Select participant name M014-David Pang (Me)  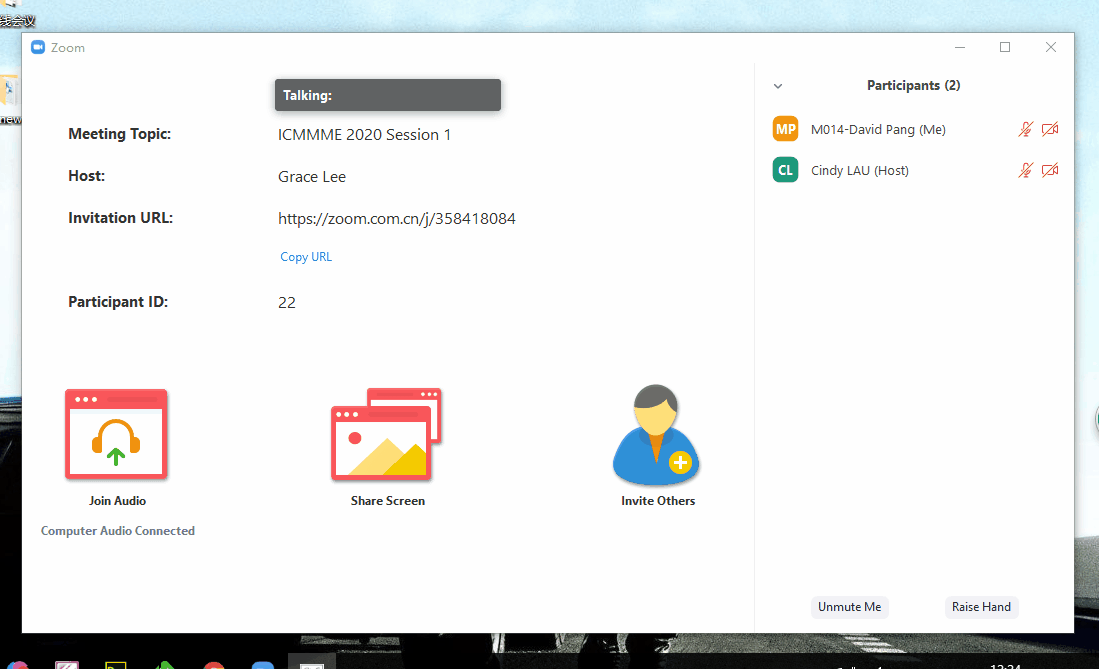[x=878, y=130]
